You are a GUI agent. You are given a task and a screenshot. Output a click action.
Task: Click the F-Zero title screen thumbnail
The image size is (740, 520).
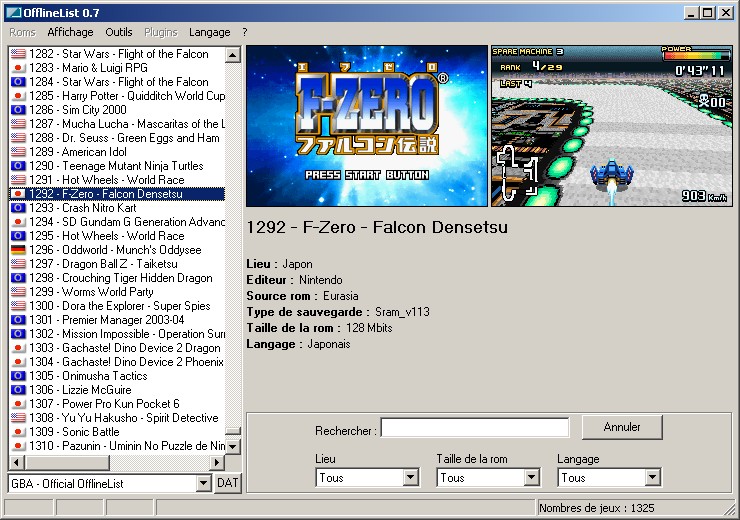366,125
